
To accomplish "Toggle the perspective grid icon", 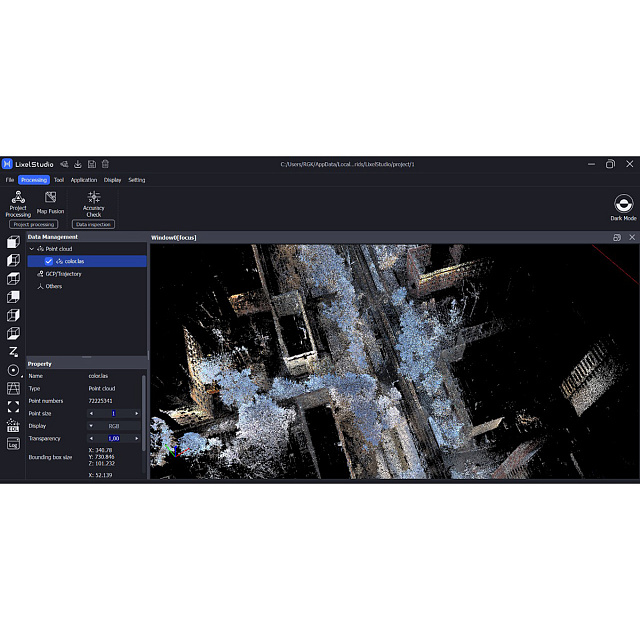I will (13, 389).
